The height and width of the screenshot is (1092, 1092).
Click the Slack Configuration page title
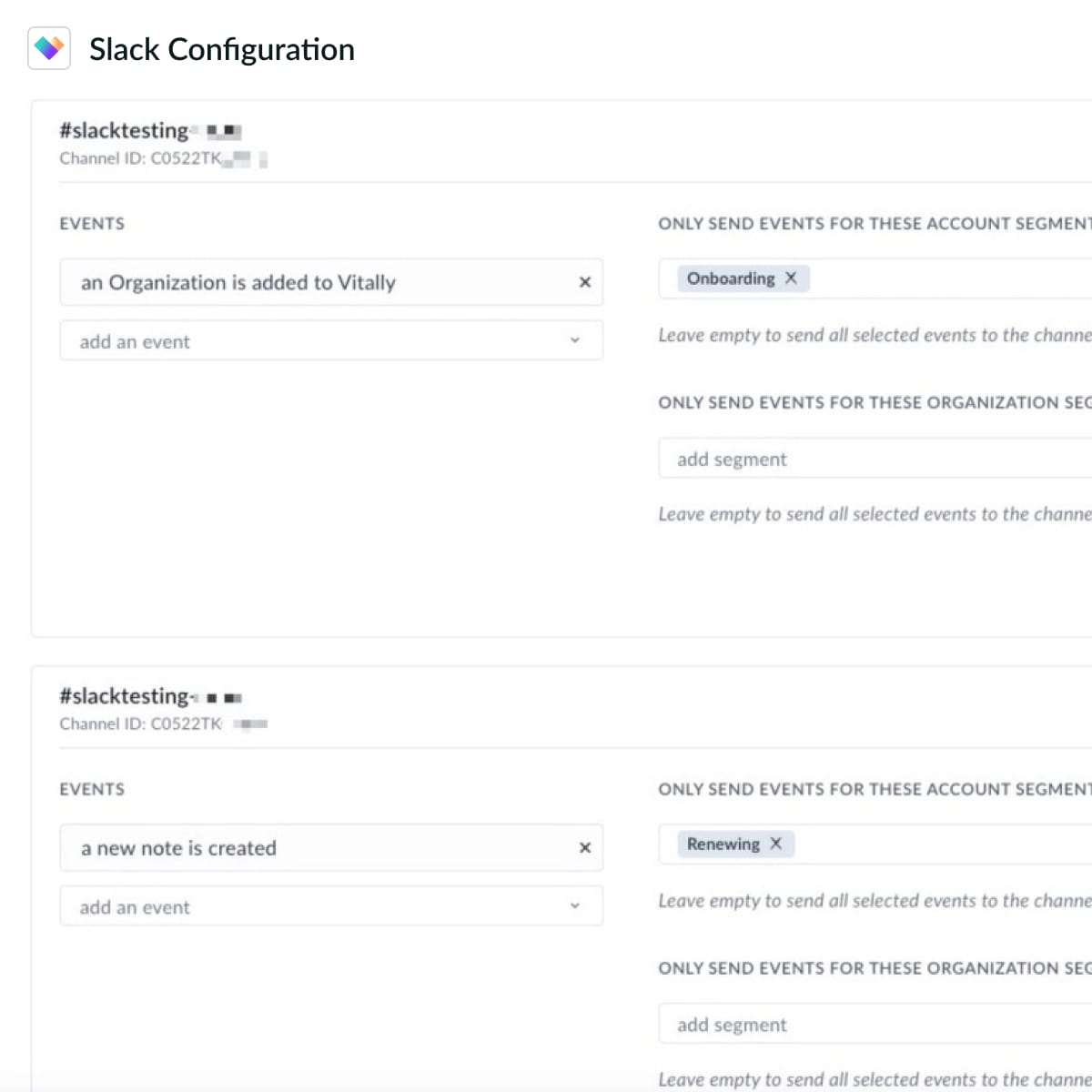click(222, 49)
